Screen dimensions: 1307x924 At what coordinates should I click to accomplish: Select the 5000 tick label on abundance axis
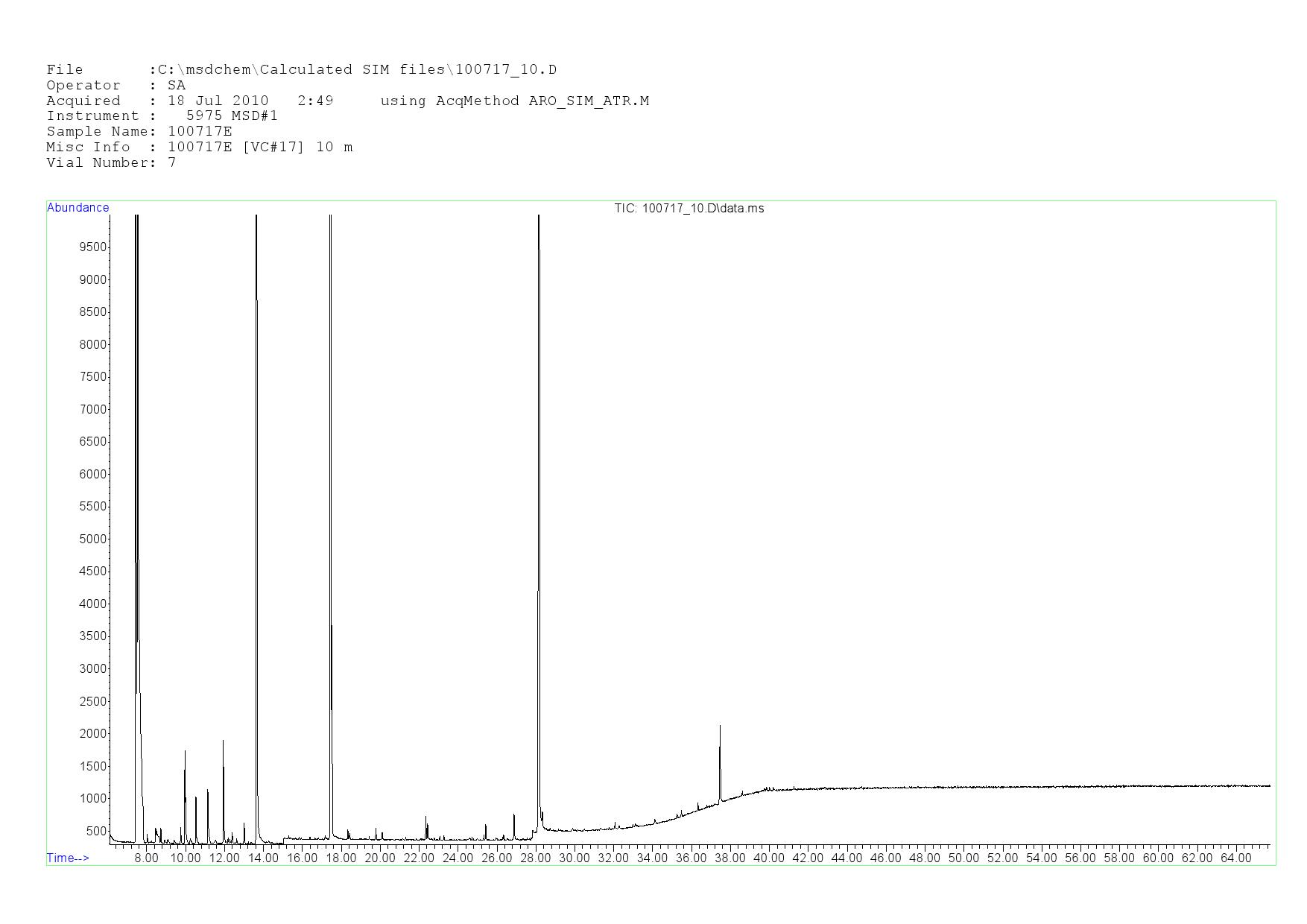tap(93, 539)
